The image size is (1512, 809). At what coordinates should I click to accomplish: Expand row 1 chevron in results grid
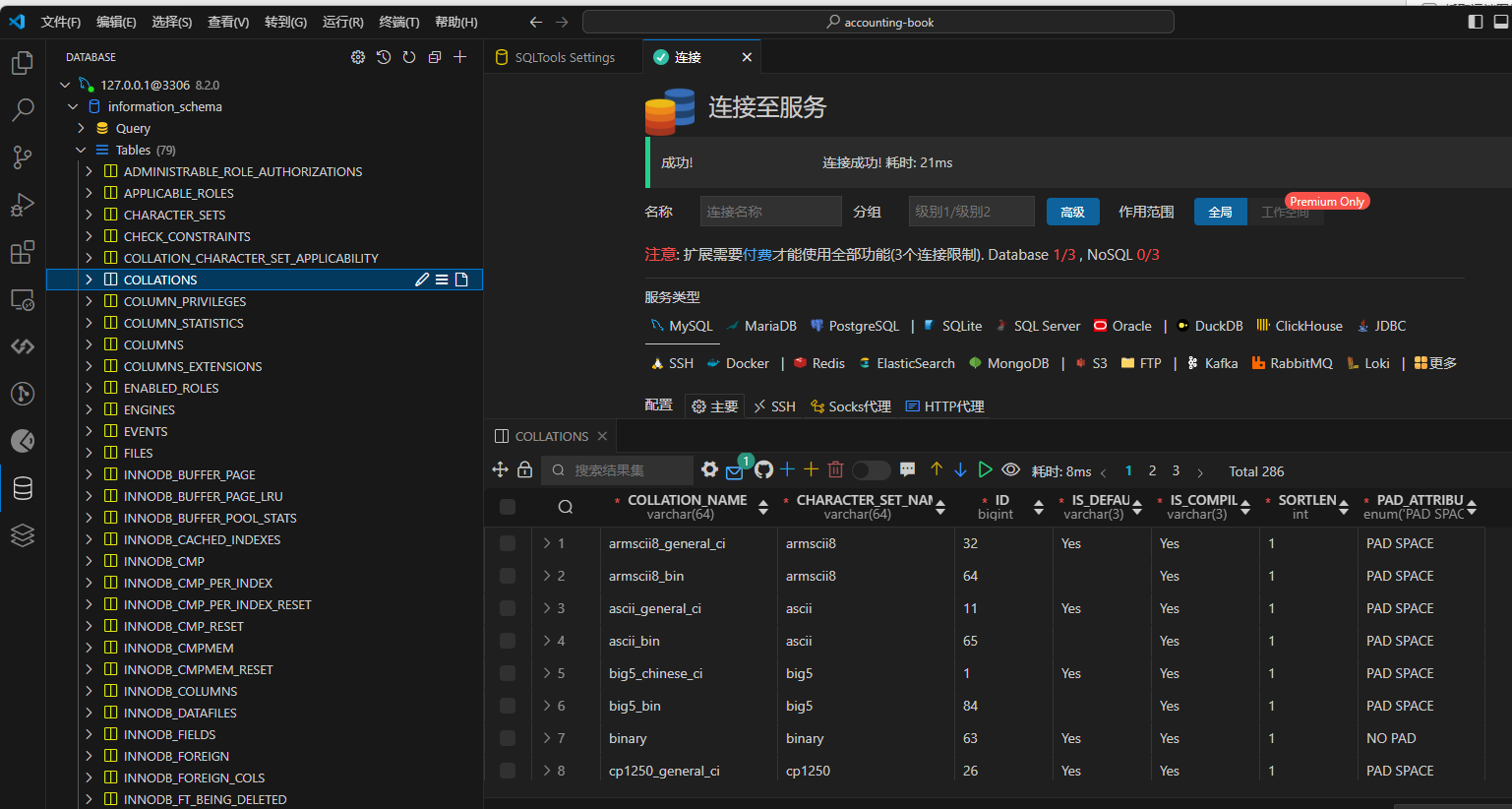point(547,543)
